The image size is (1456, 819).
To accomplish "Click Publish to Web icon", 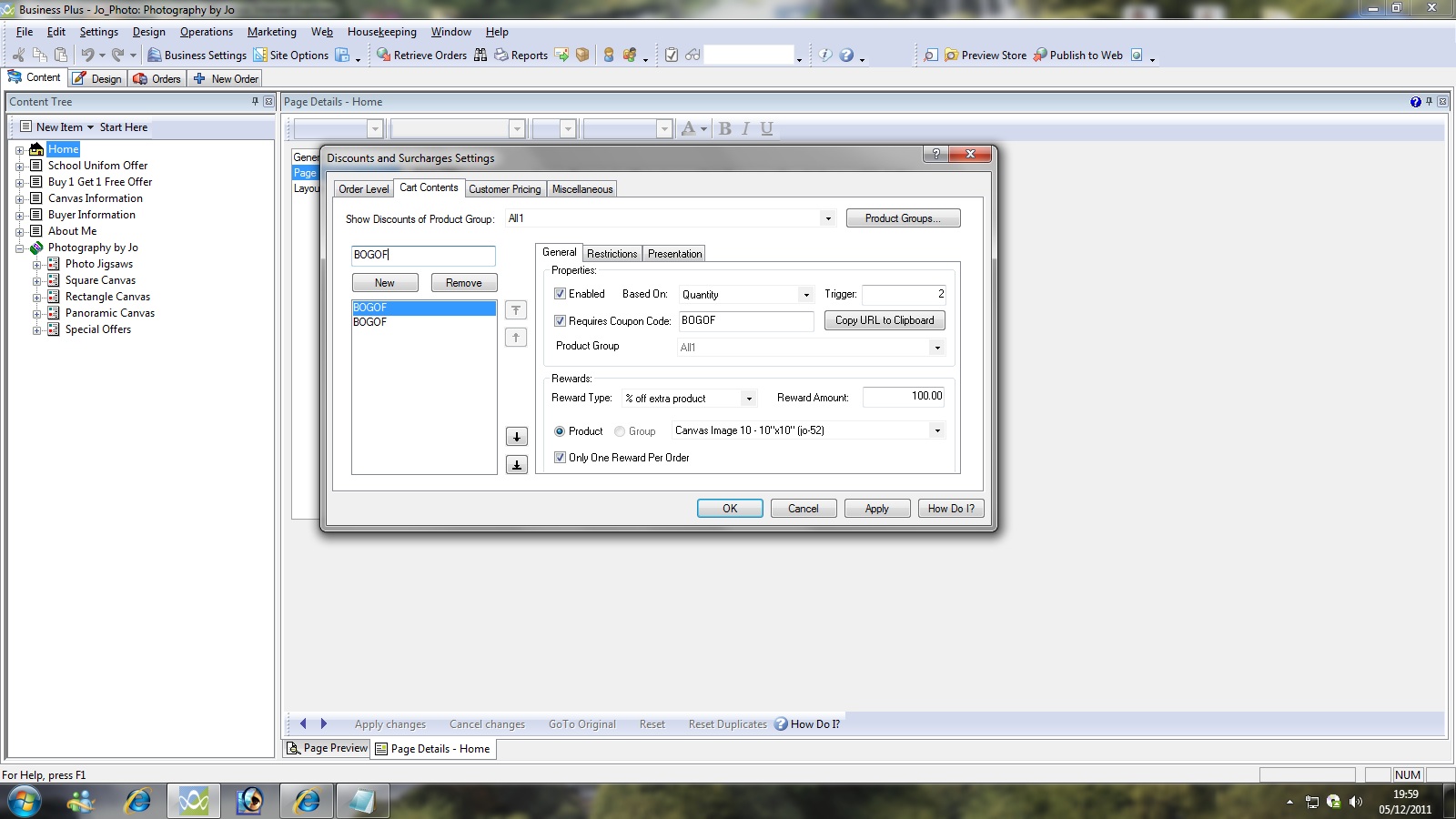I will pos(1039,55).
